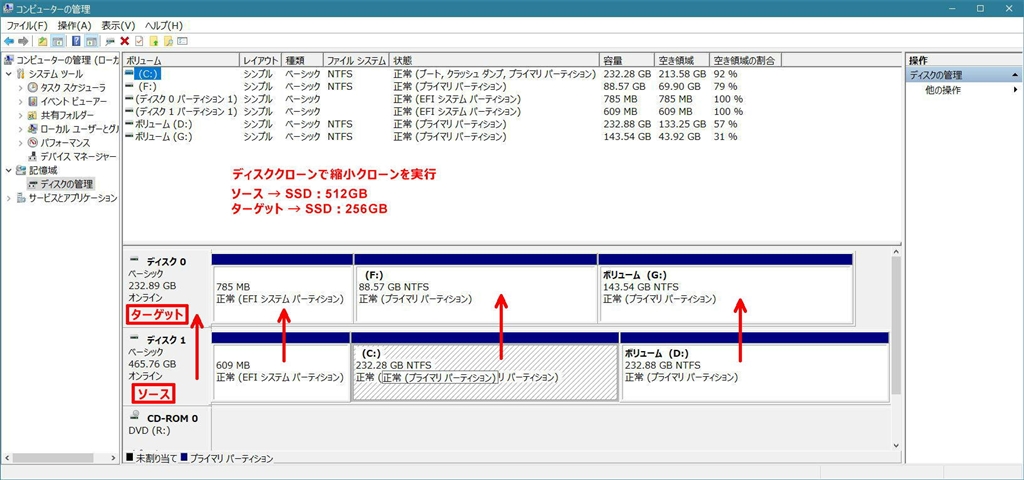Image resolution: width=1024 pixels, height=480 pixels.
Task: Toggle the action pane toolbar icon
Action: tap(91, 41)
